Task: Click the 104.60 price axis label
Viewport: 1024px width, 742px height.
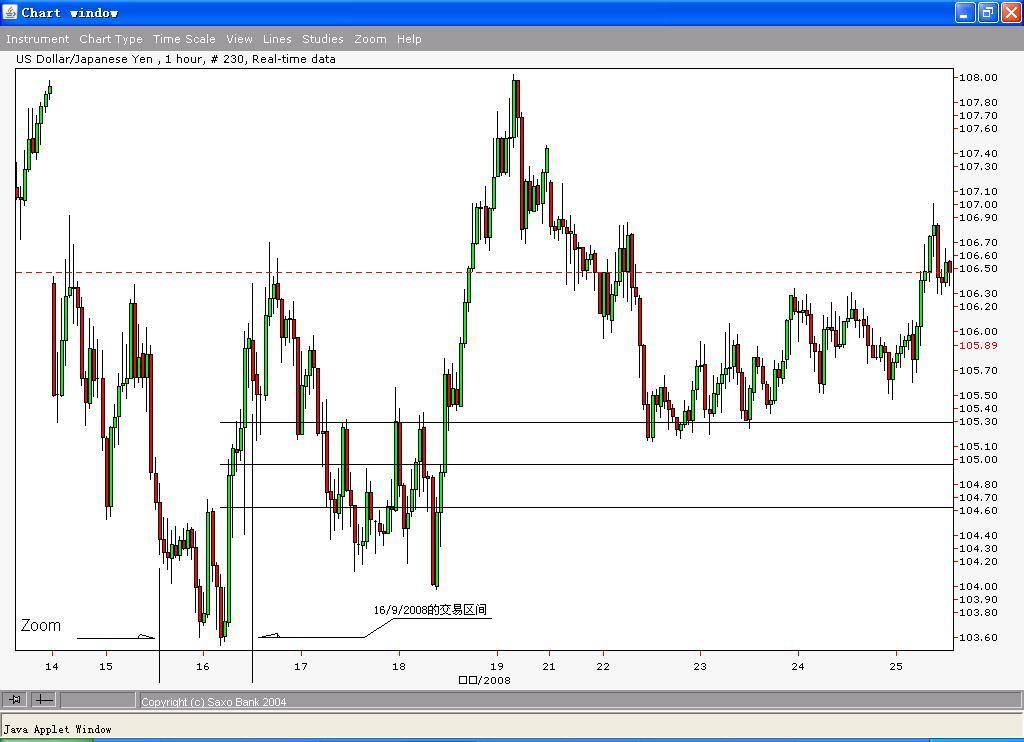Action: (978, 510)
